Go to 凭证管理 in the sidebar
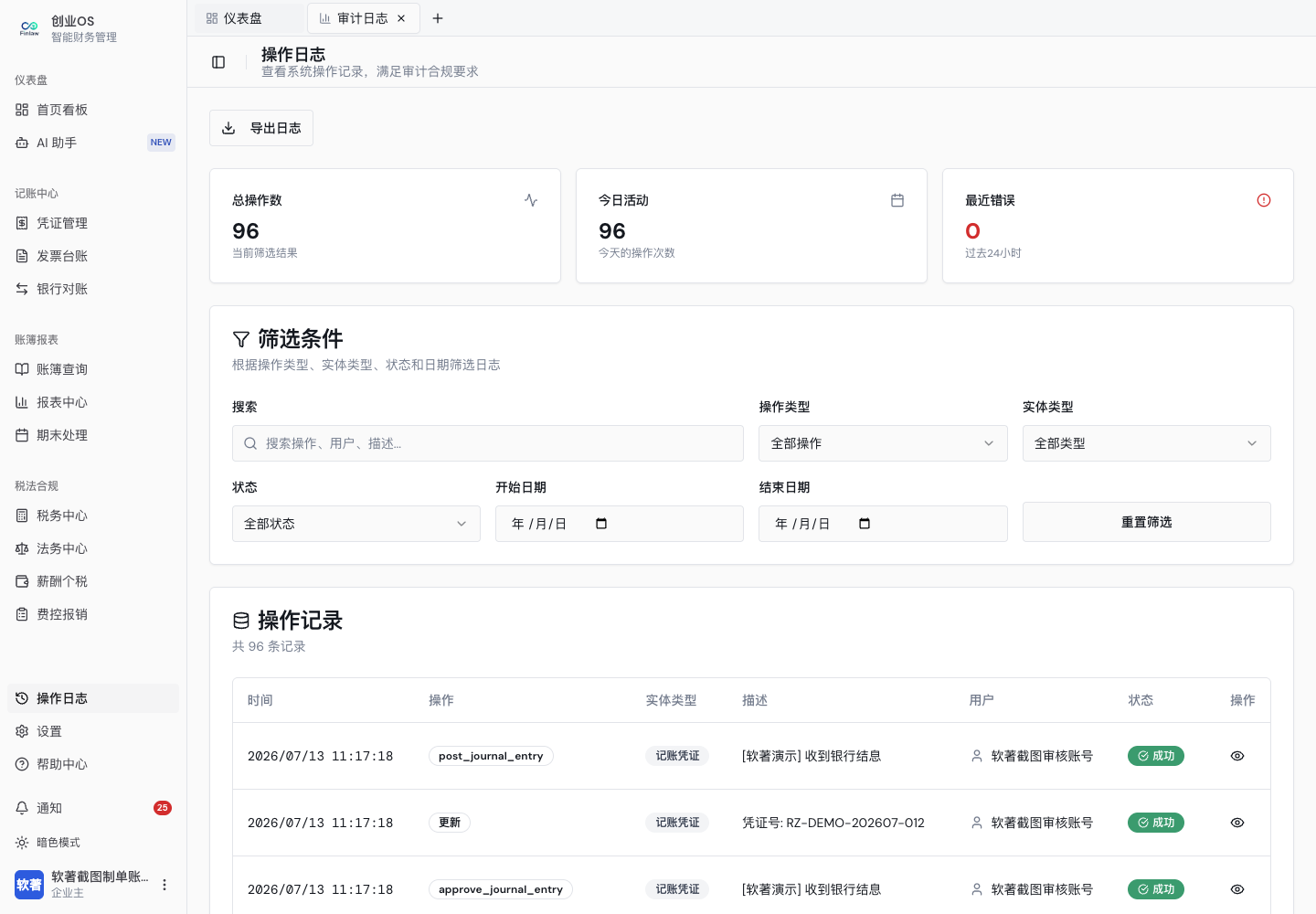 [93, 223]
